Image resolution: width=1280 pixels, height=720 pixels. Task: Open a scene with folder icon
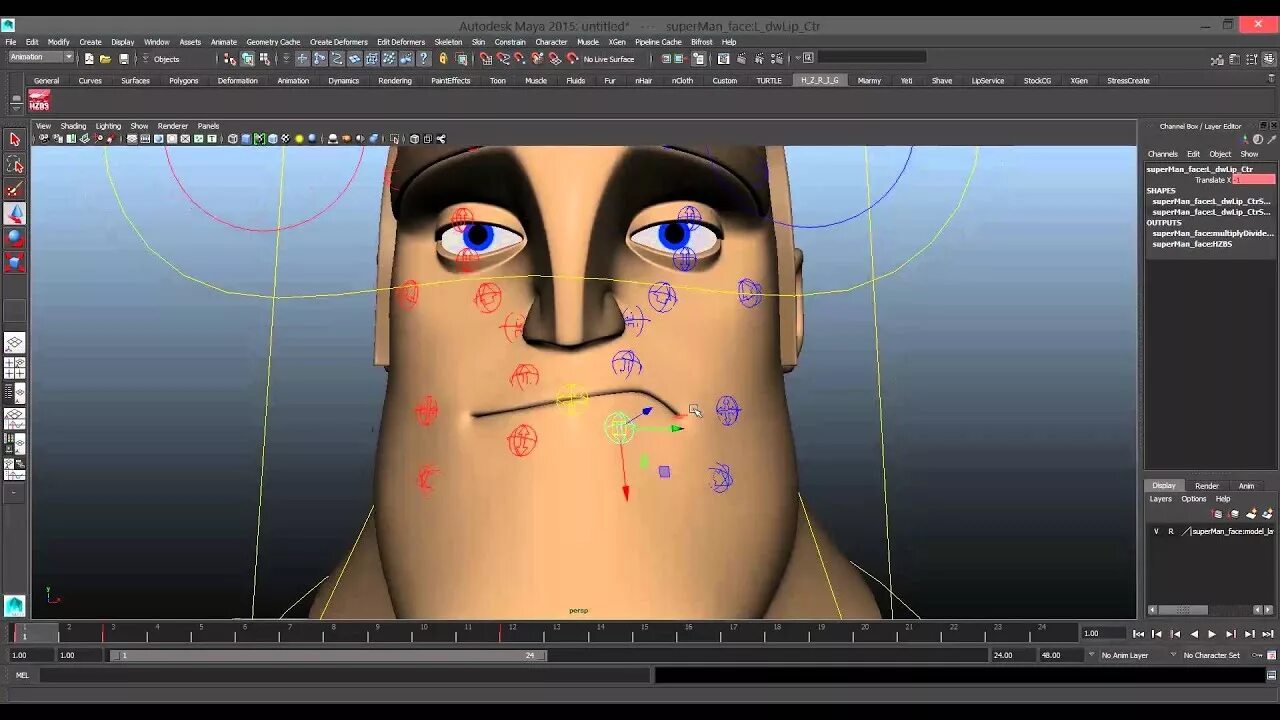(x=105, y=59)
